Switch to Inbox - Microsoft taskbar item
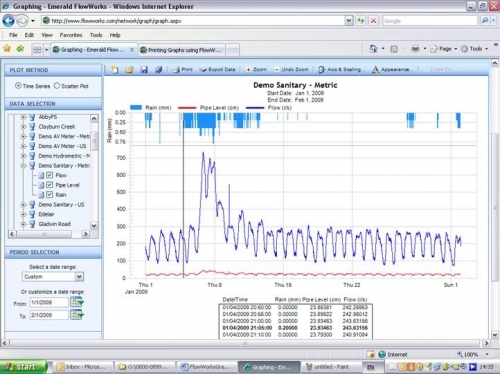The width and height of the screenshot is (500, 374). (x=82, y=367)
